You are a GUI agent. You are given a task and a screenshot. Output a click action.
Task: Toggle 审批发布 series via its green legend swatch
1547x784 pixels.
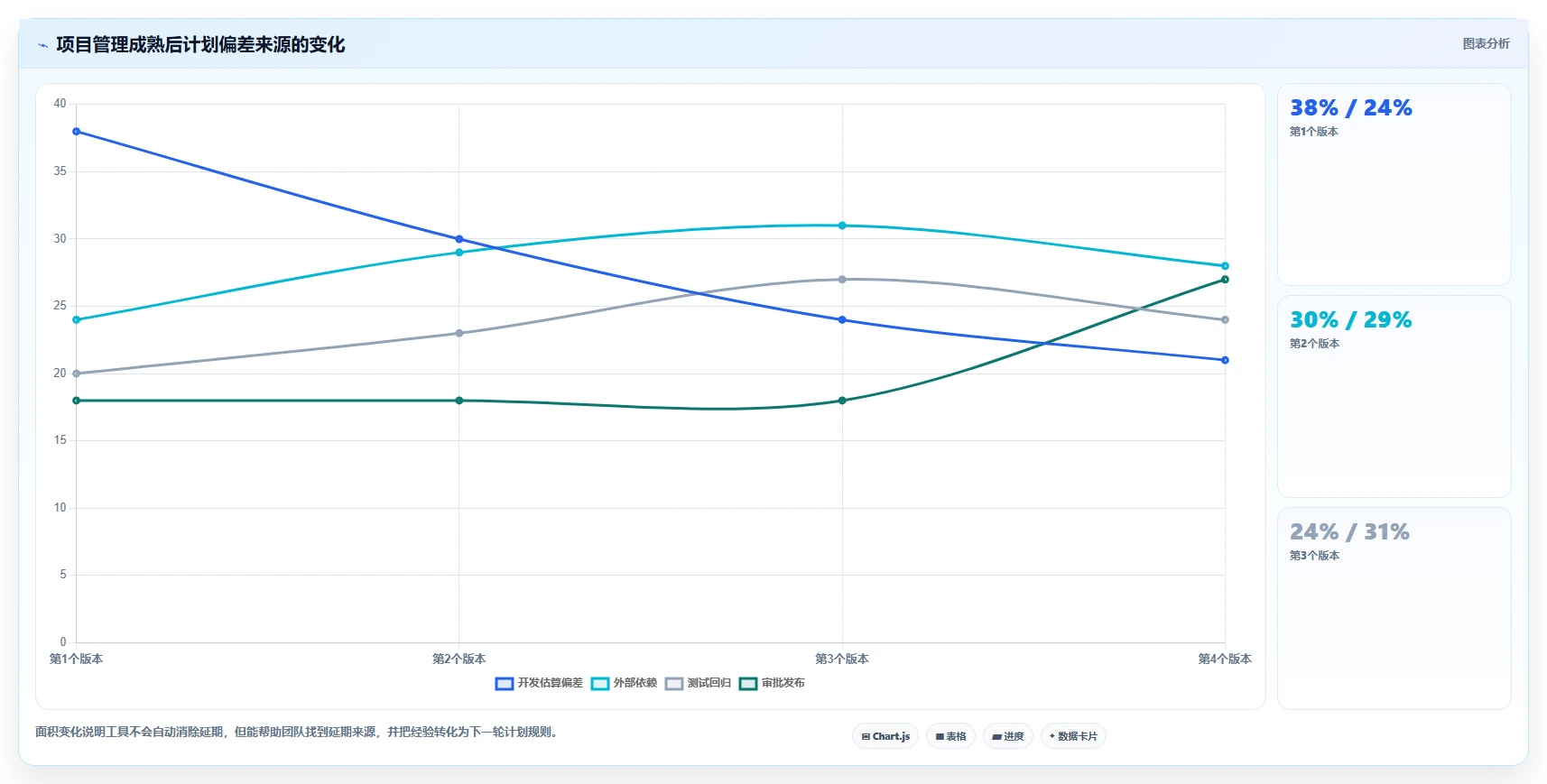[748, 684]
